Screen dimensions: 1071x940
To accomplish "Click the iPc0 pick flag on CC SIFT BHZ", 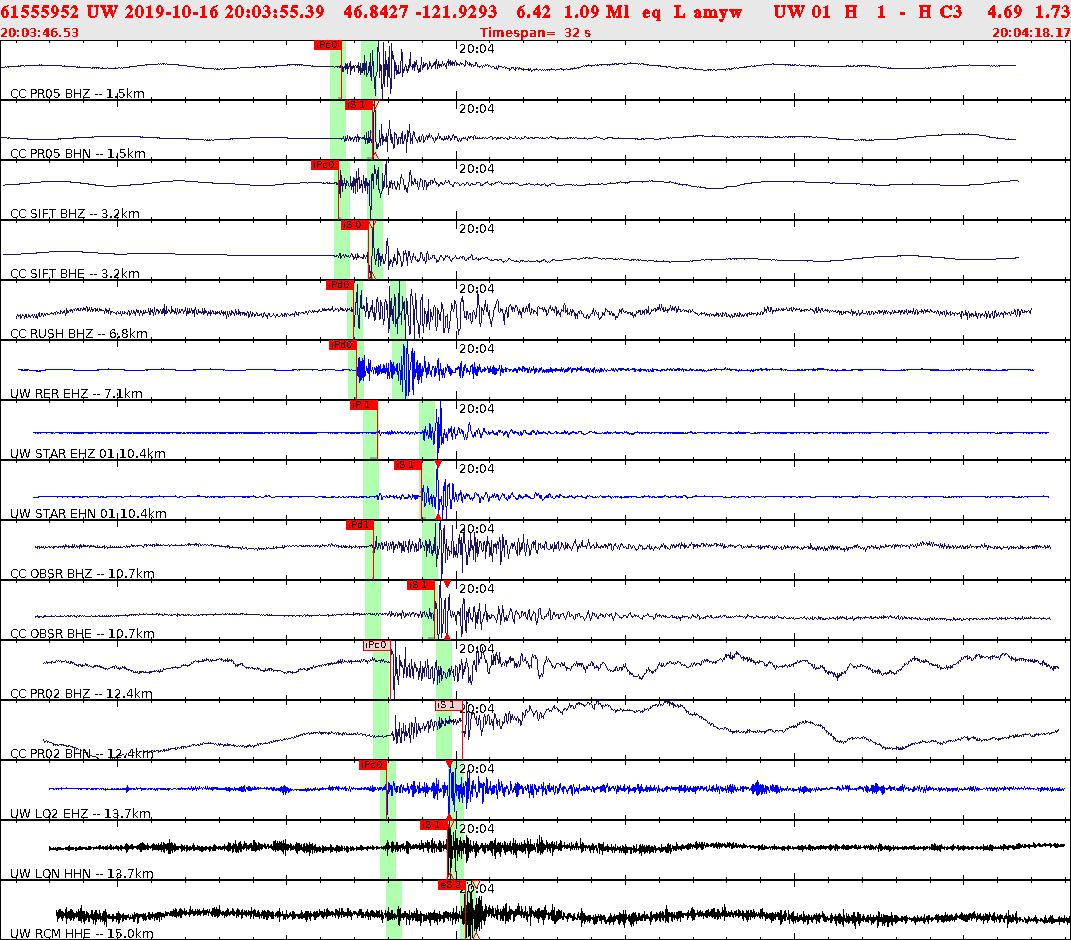I will [323, 164].
